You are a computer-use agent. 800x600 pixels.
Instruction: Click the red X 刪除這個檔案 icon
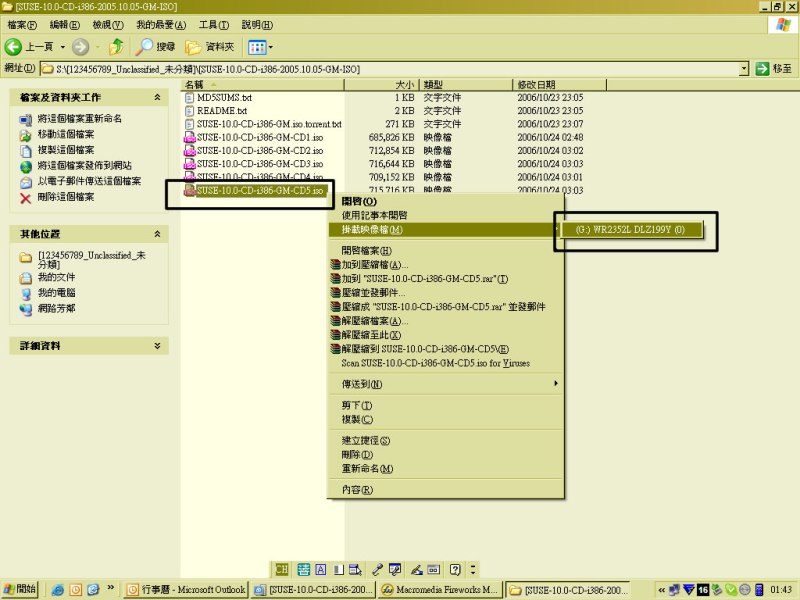(x=26, y=197)
